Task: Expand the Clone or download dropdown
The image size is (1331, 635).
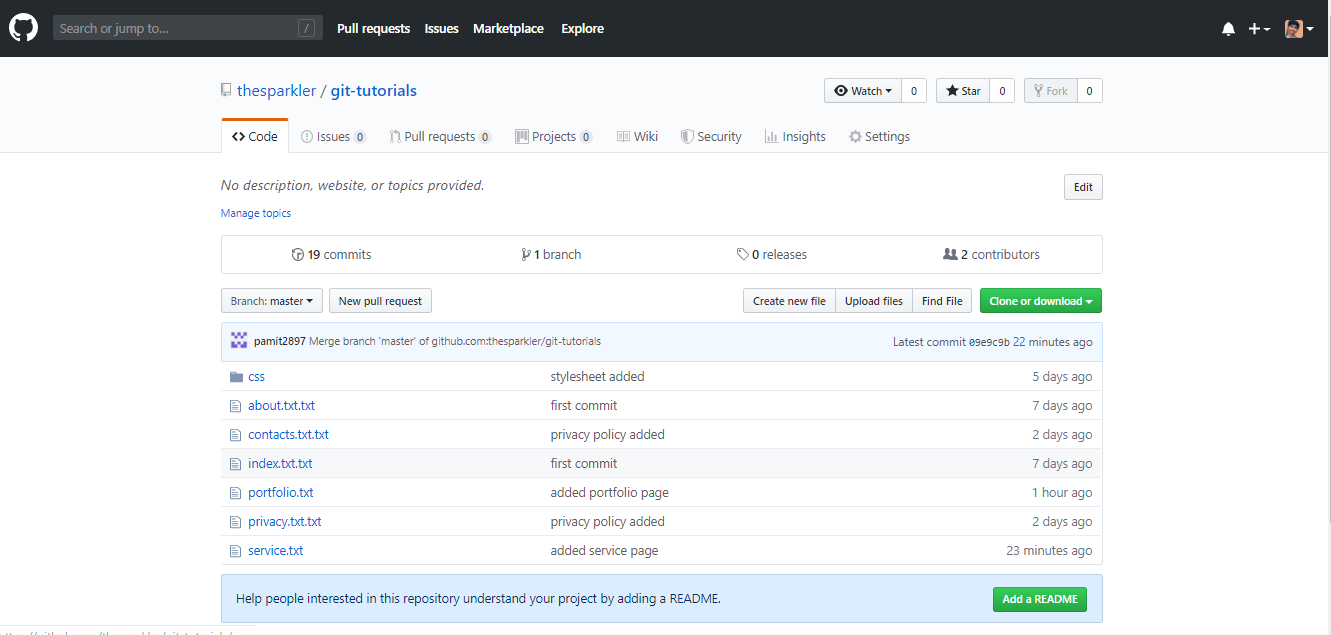Action: point(1041,301)
